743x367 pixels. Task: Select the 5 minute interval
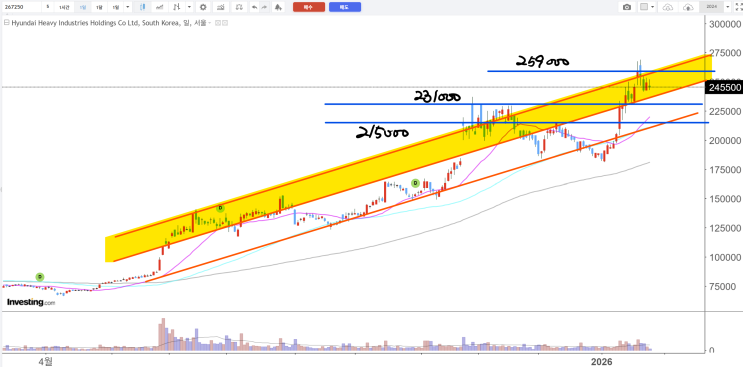click(48, 7)
